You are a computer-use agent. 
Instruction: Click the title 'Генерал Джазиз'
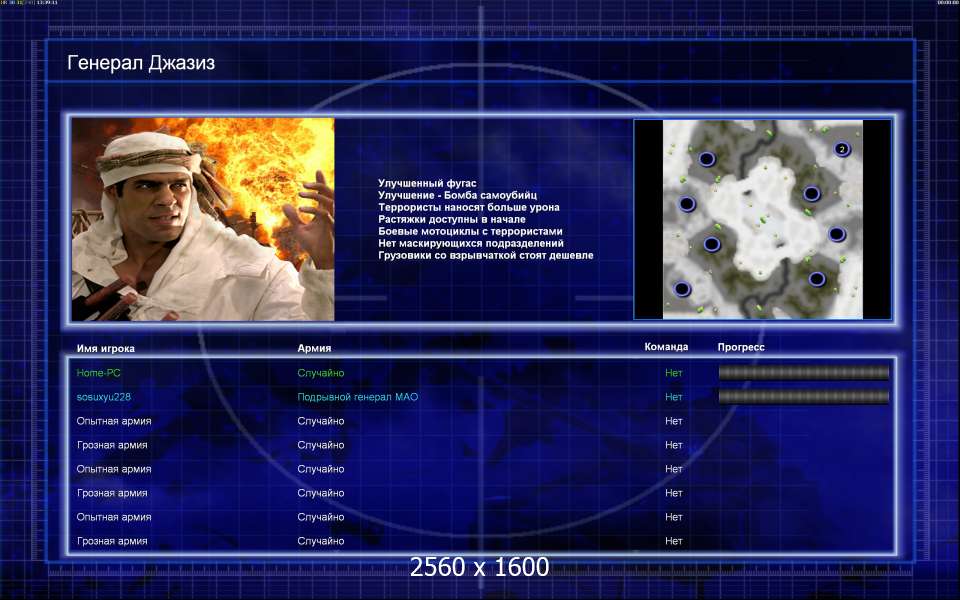pos(141,62)
